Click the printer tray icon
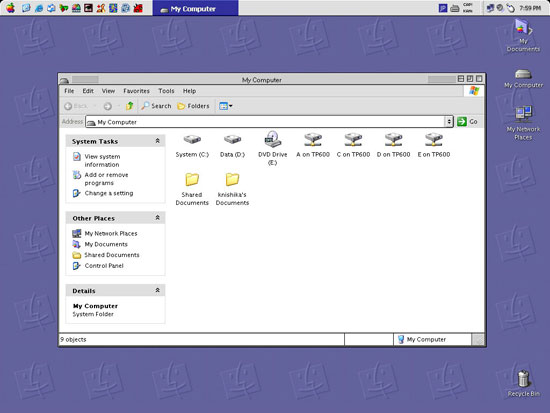Viewport: 550px width, 413px height. coord(455,8)
